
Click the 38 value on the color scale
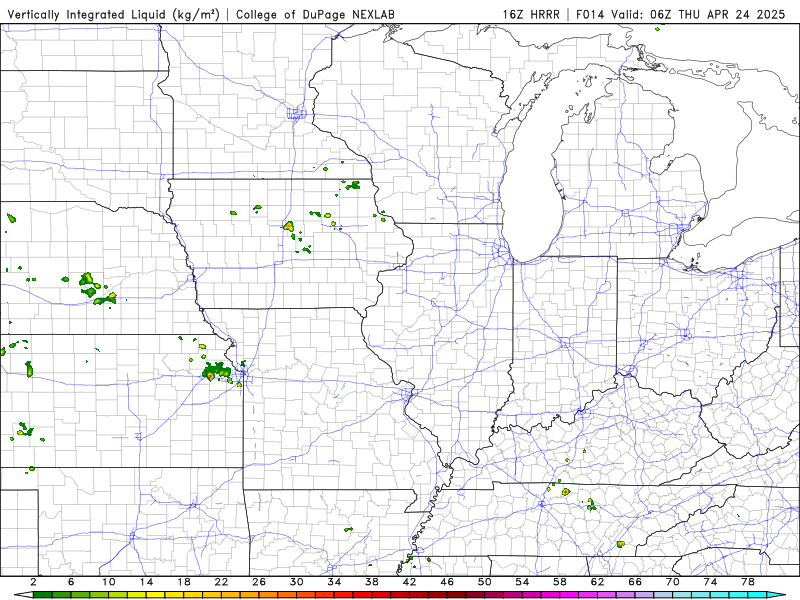coord(372,582)
